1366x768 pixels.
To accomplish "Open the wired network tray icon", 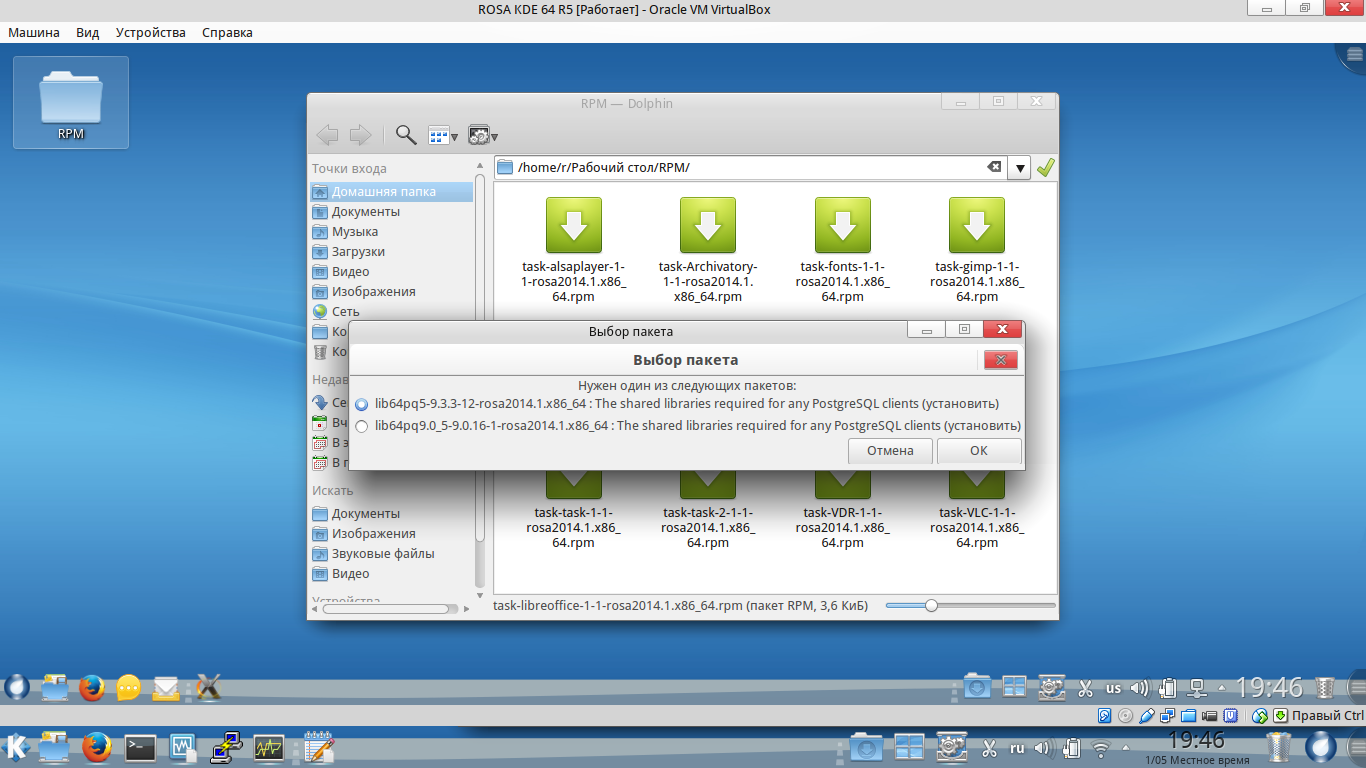I will coord(1196,688).
